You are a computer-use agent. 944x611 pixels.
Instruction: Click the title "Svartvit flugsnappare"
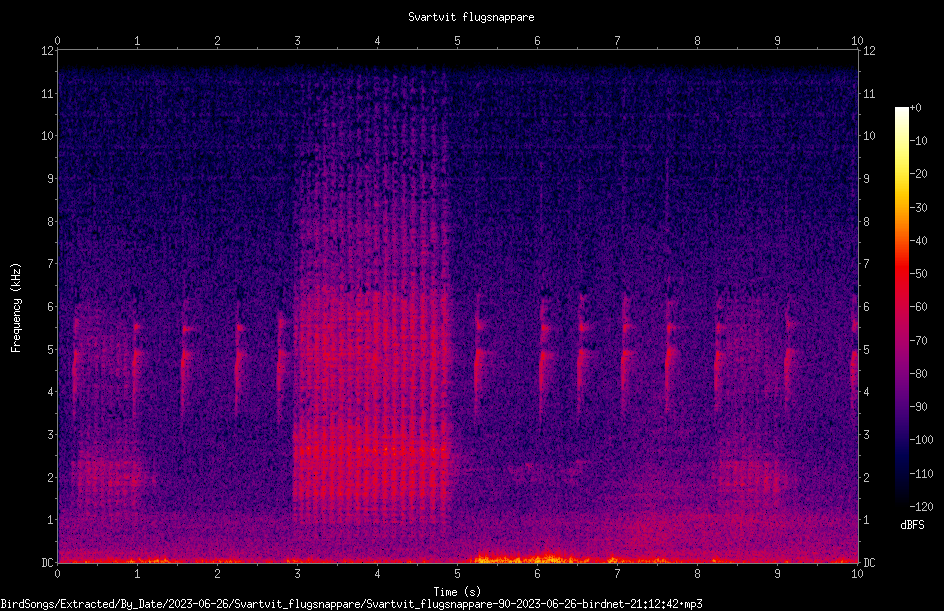pyautogui.click(x=471, y=17)
